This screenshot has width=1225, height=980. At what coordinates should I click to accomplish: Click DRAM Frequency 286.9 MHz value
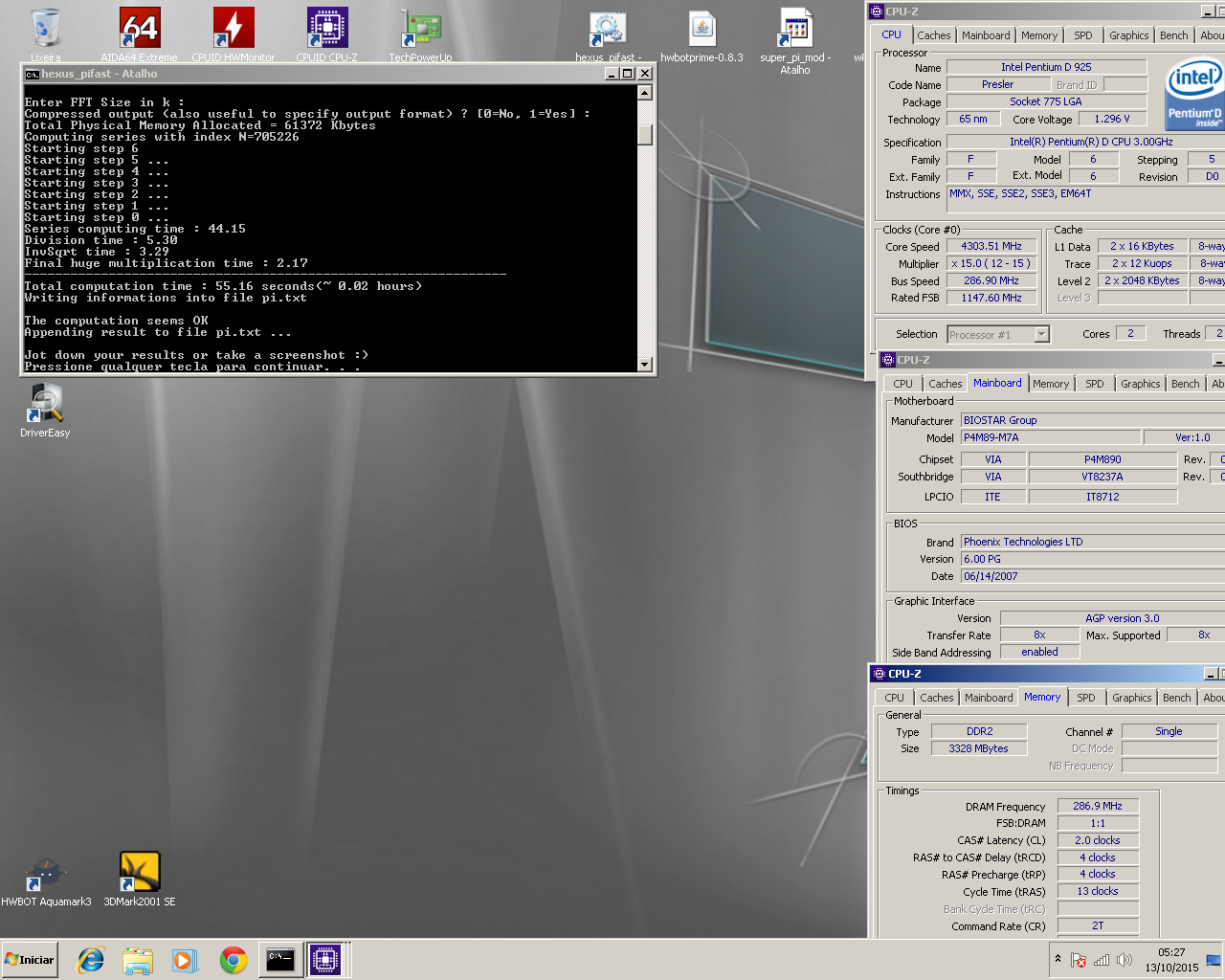tap(1098, 806)
